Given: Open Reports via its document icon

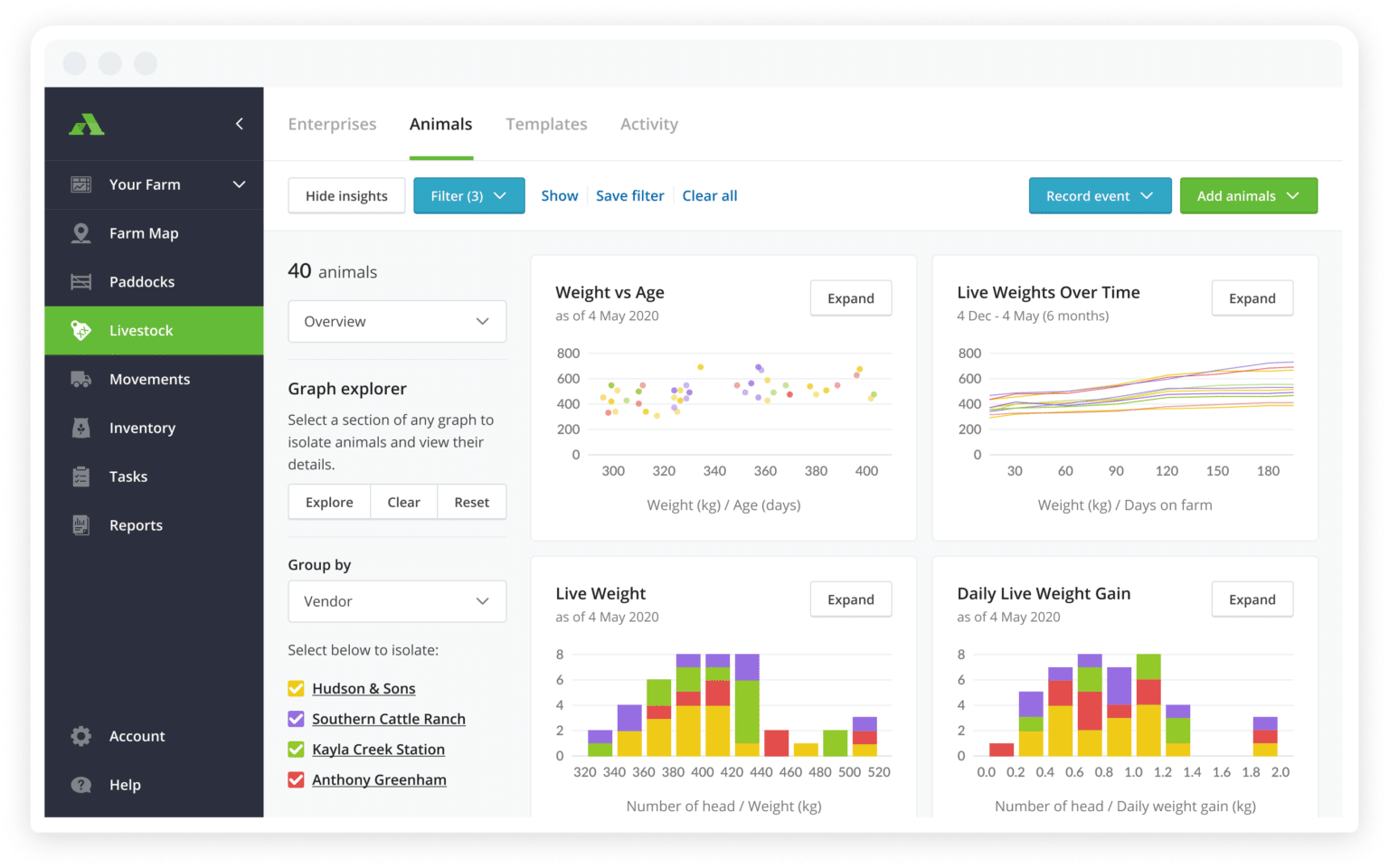Looking at the screenshot, I should [x=81, y=525].
